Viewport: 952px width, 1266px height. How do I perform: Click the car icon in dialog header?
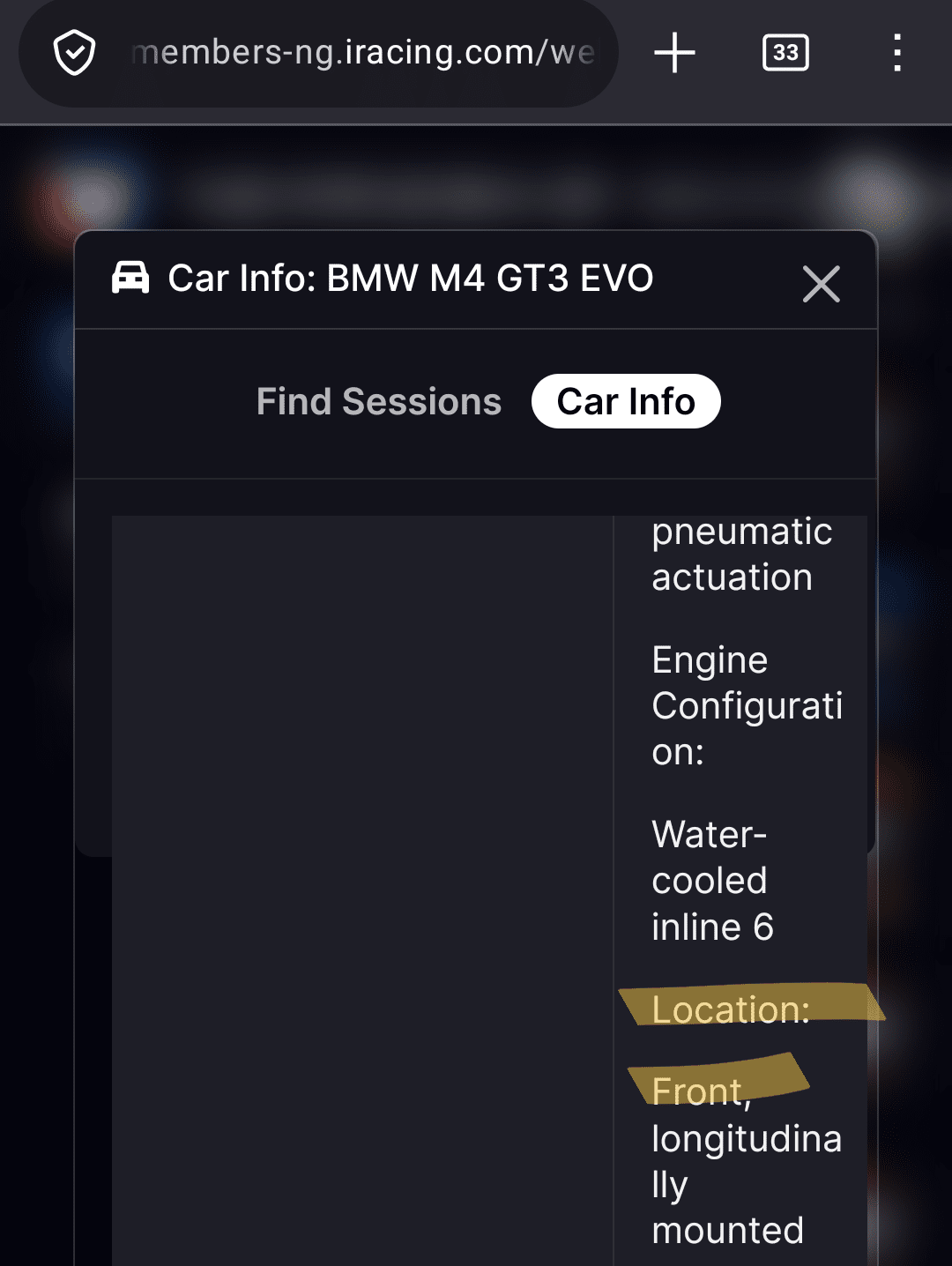click(x=130, y=278)
